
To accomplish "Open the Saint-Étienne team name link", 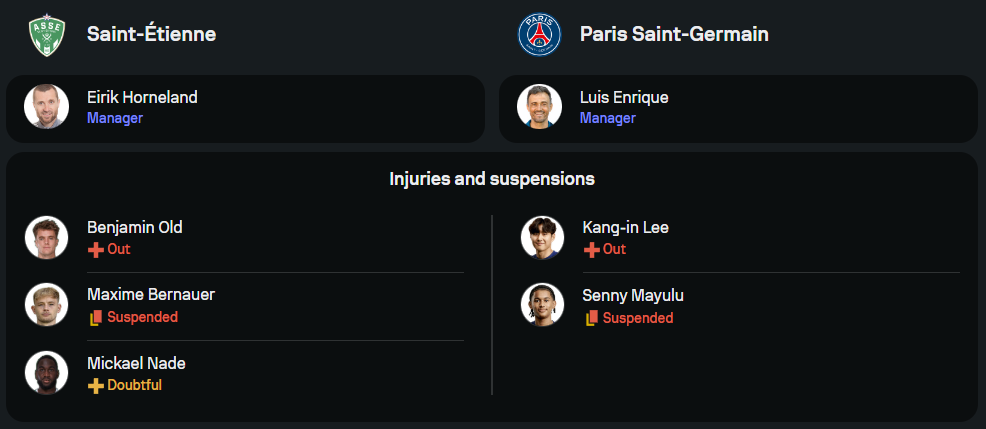I will click(151, 34).
